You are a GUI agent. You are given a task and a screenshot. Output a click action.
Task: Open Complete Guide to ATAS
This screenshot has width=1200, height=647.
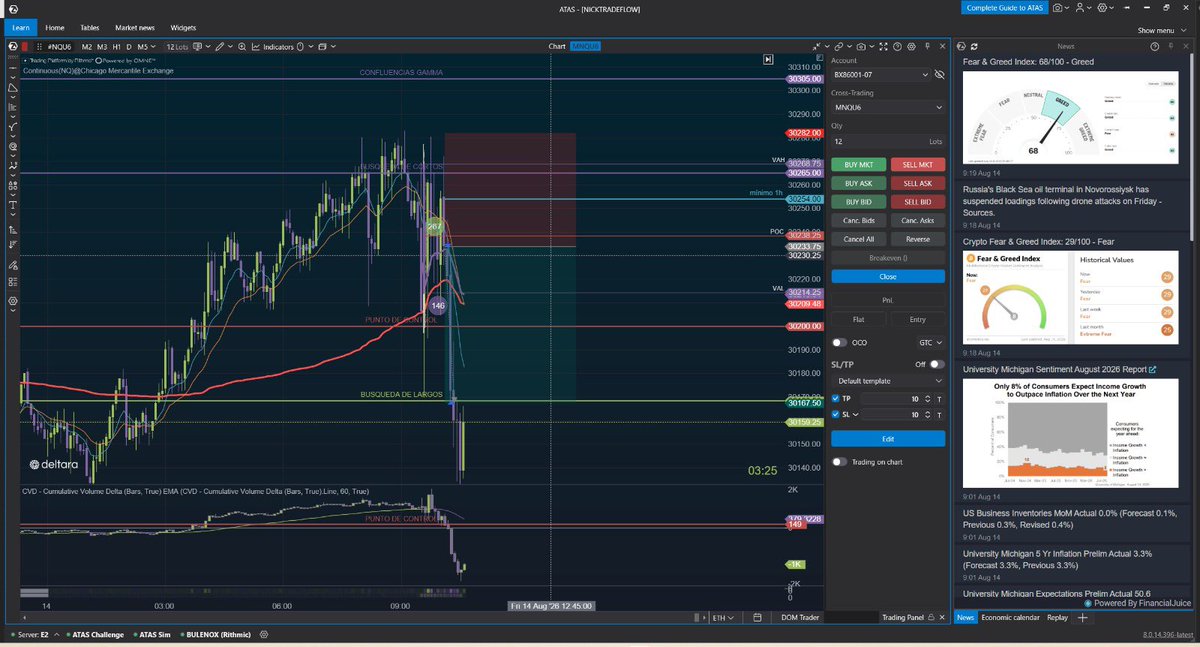pyautogui.click(x=1004, y=8)
